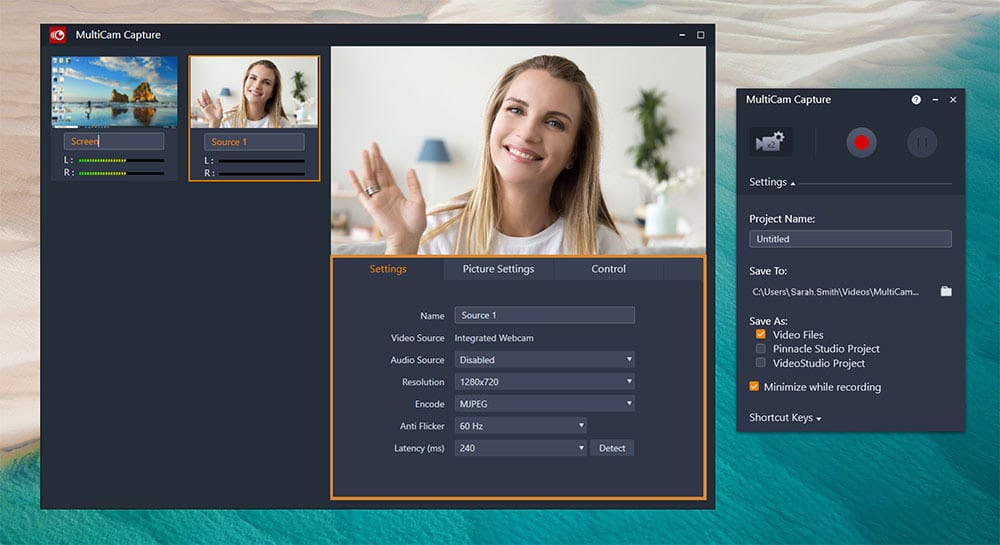The image size is (1000, 545).
Task: Open the Resolution dropdown
Action: (x=544, y=382)
